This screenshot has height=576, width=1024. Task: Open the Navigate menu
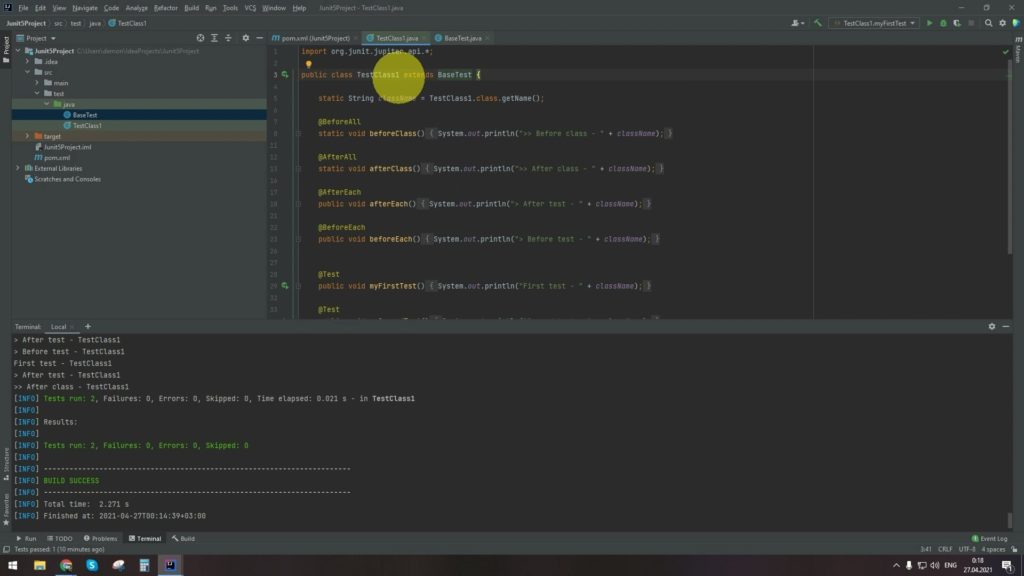pos(85,8)
